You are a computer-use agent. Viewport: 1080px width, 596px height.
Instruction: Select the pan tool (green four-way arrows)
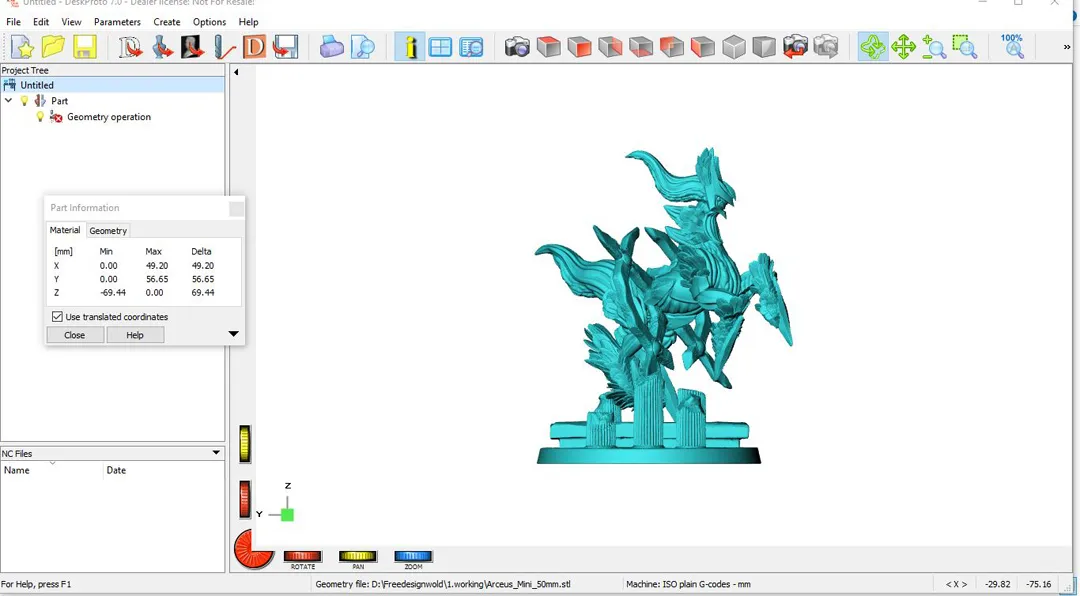point(903,47)
